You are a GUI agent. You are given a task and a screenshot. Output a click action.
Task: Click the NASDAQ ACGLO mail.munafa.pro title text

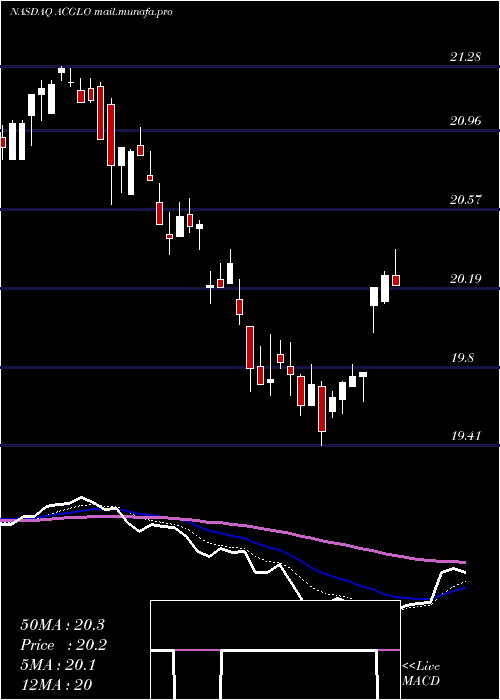[92, 12]
